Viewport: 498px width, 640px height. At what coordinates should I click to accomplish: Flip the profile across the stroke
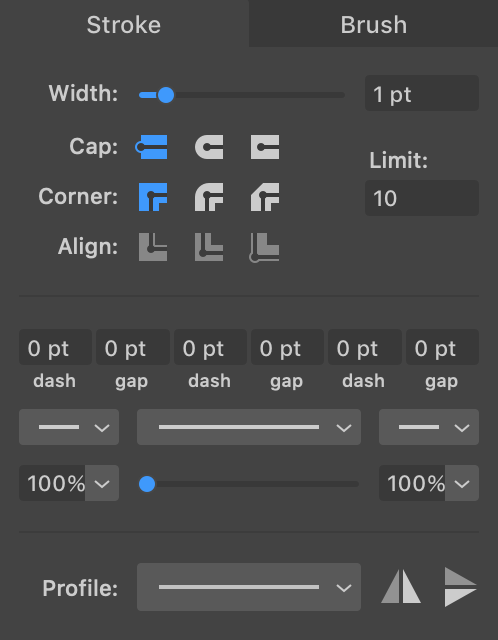[x=460, y=587]
